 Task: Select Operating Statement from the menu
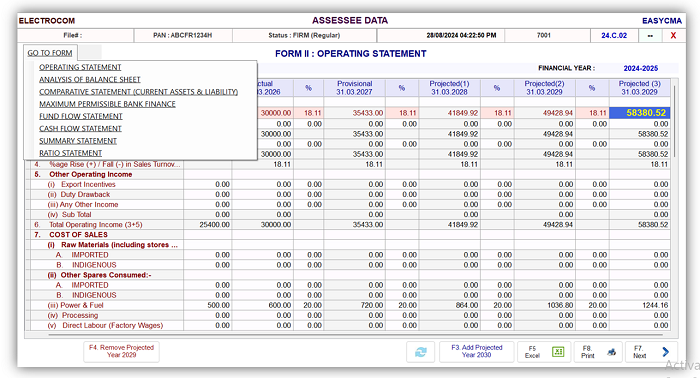point(80,67)
